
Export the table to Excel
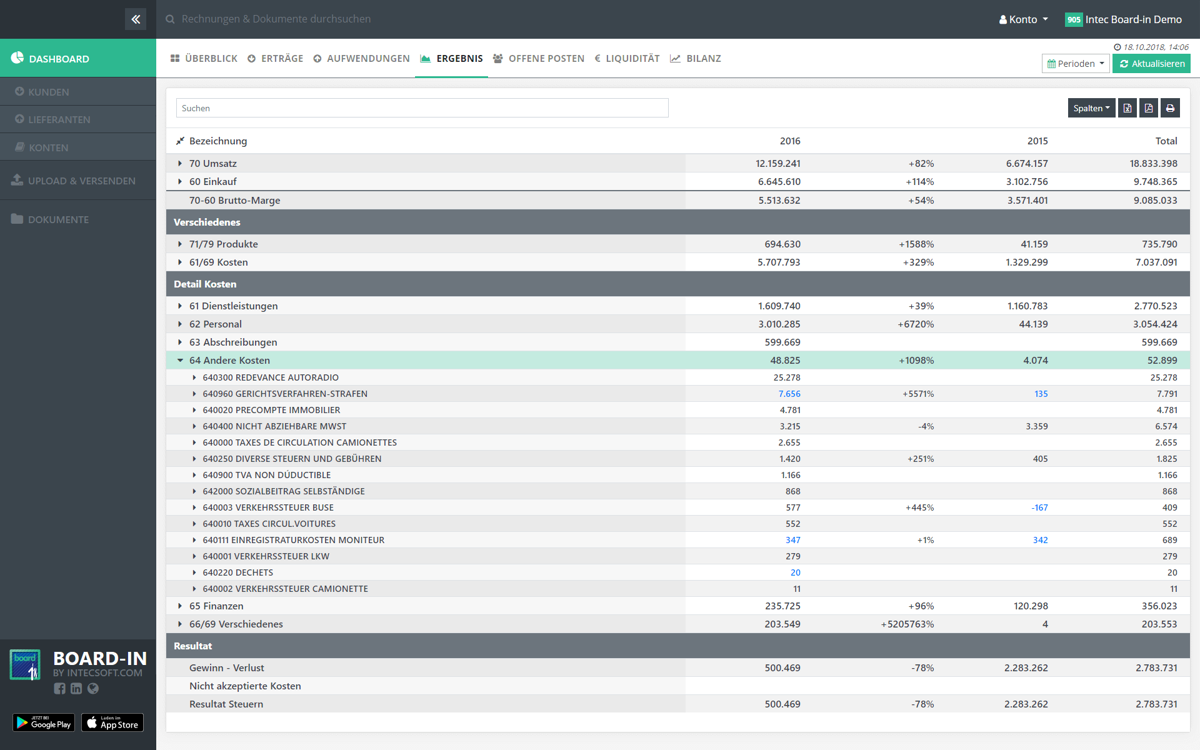point(1127,108)
